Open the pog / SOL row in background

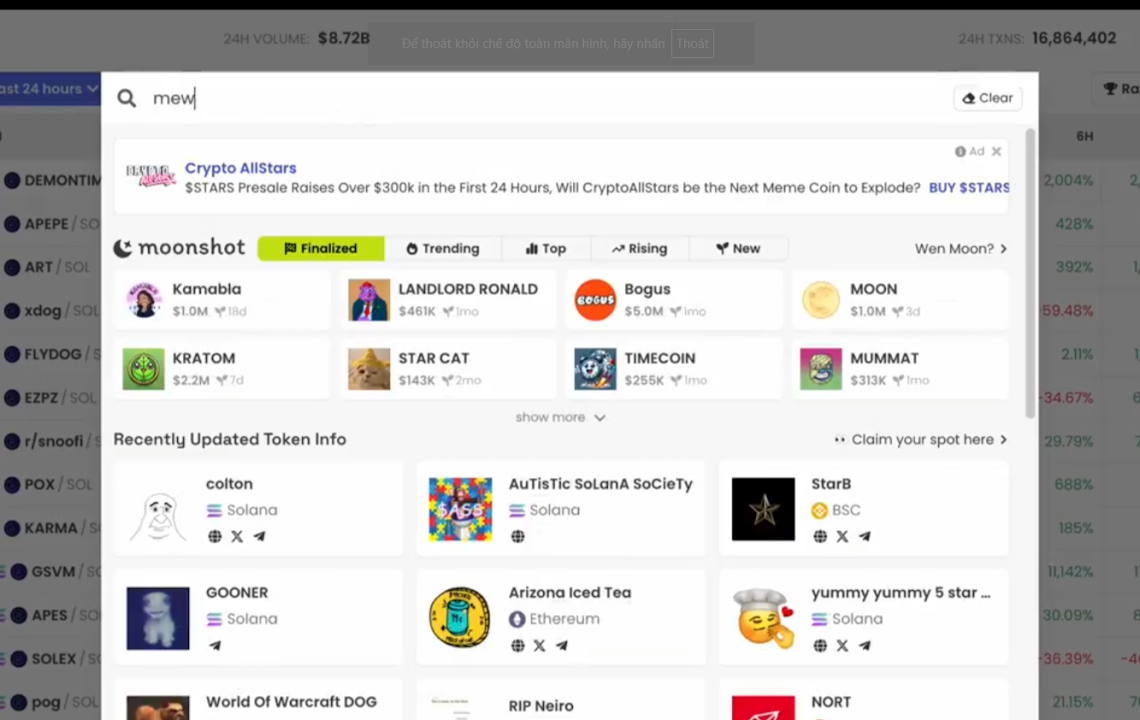[x=51, y=702]
